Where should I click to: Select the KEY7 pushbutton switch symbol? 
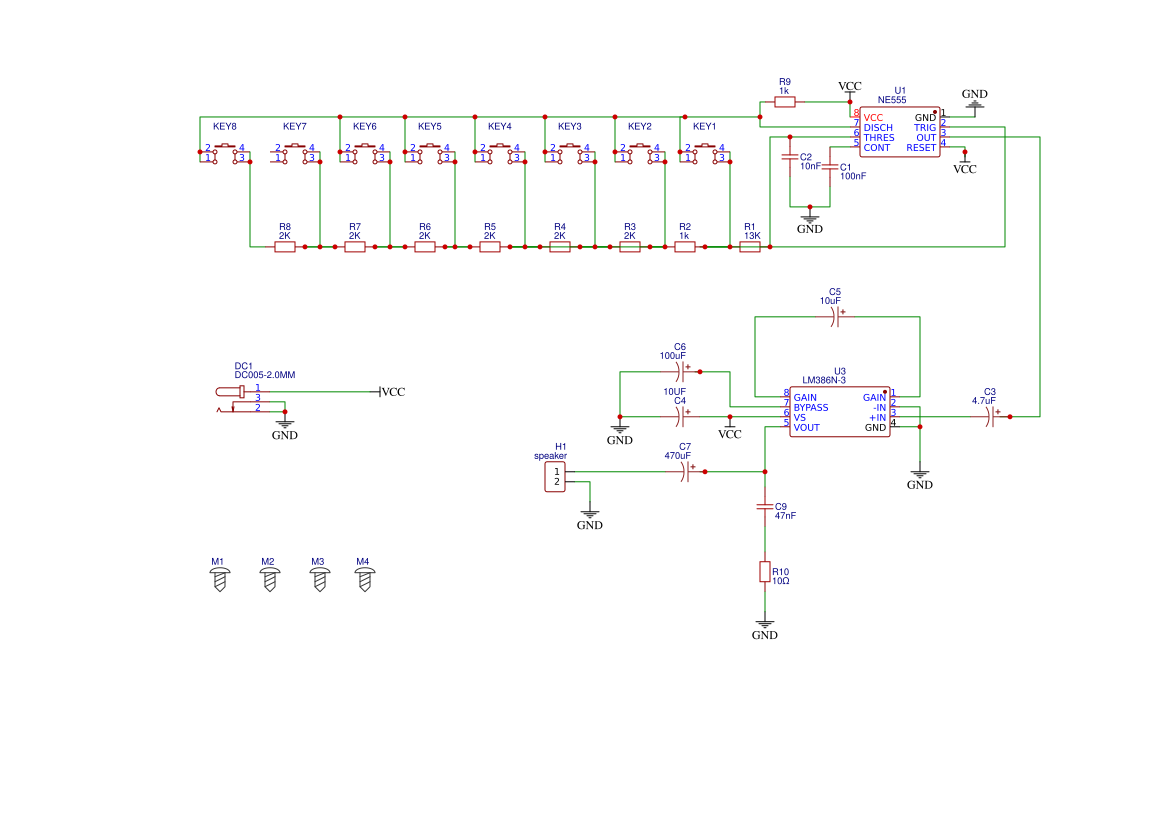point(294,154)
